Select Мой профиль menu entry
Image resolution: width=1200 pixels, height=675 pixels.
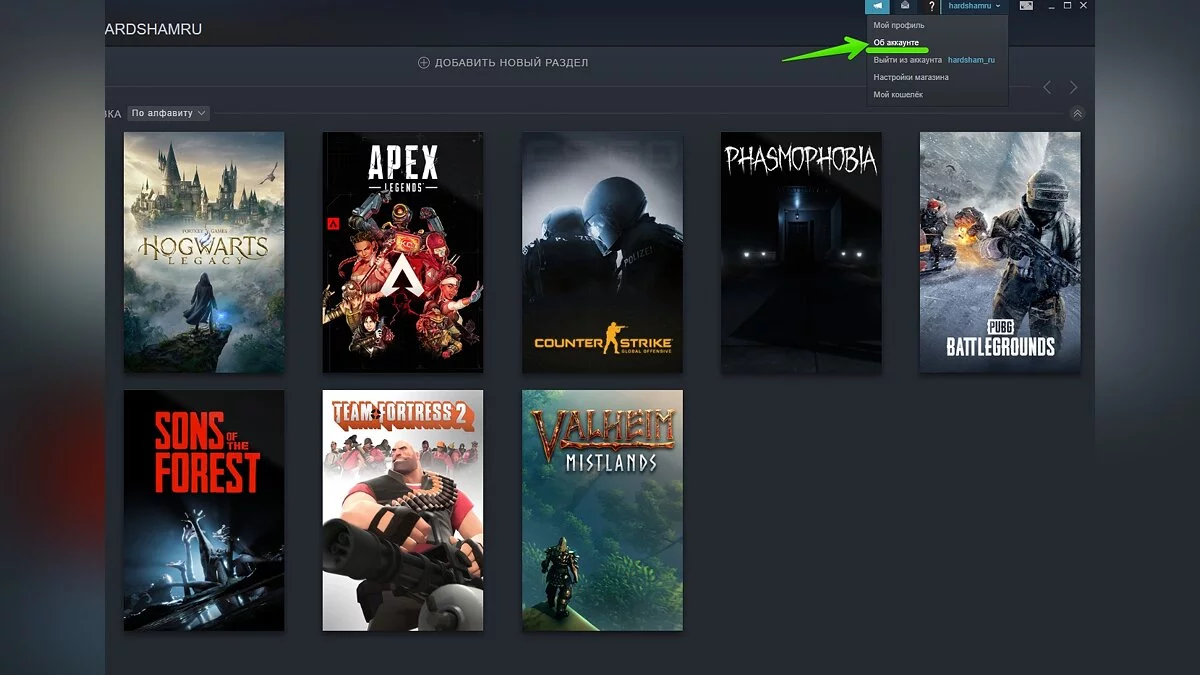(899, 25)
